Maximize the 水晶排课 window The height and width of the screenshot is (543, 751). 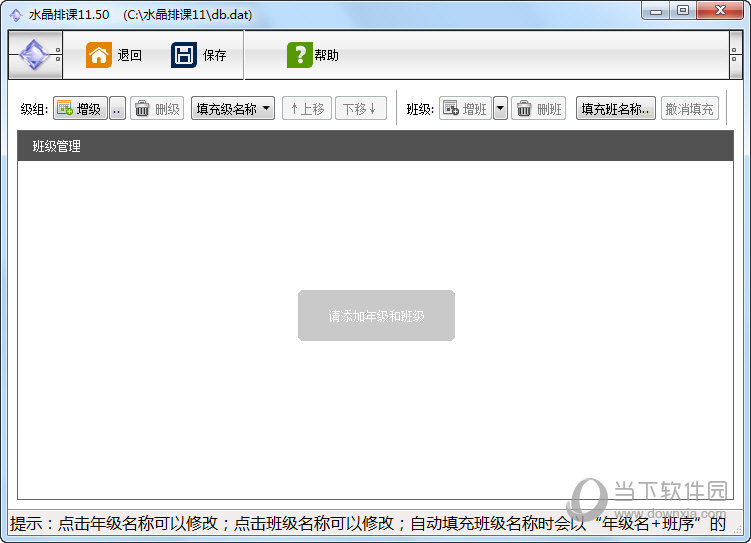683,11
